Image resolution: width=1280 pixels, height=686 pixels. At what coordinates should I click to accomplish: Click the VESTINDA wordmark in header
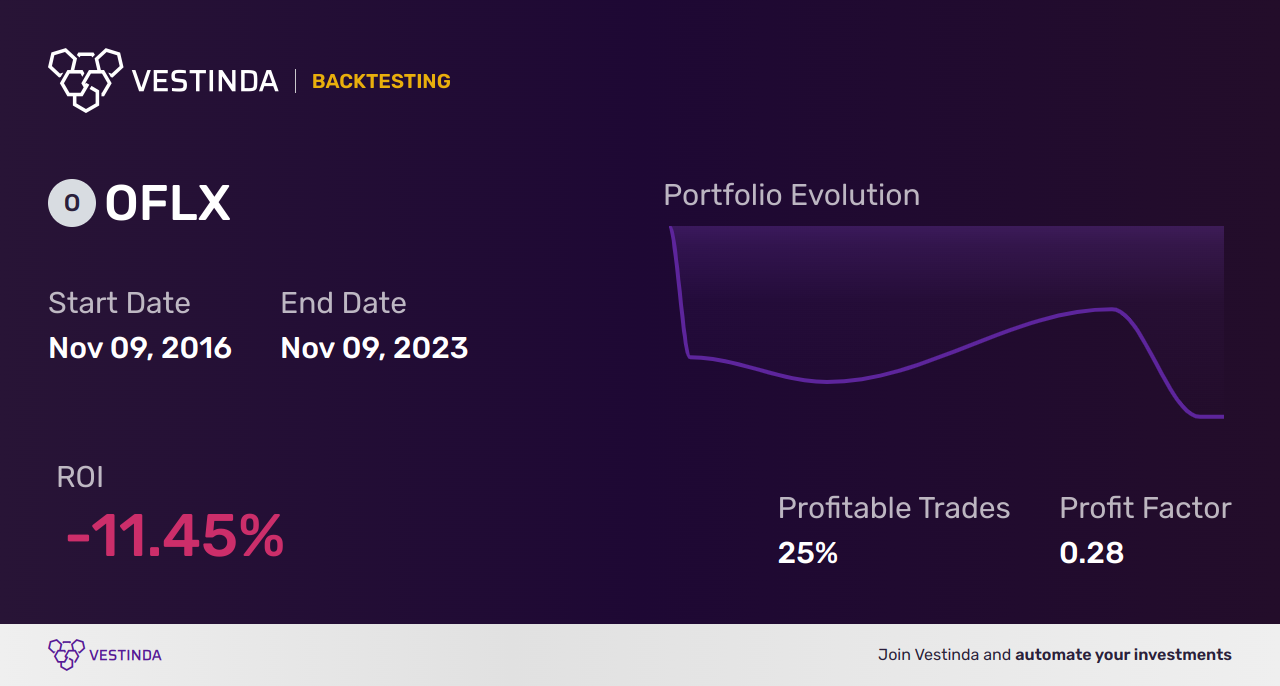pos(205,81)
